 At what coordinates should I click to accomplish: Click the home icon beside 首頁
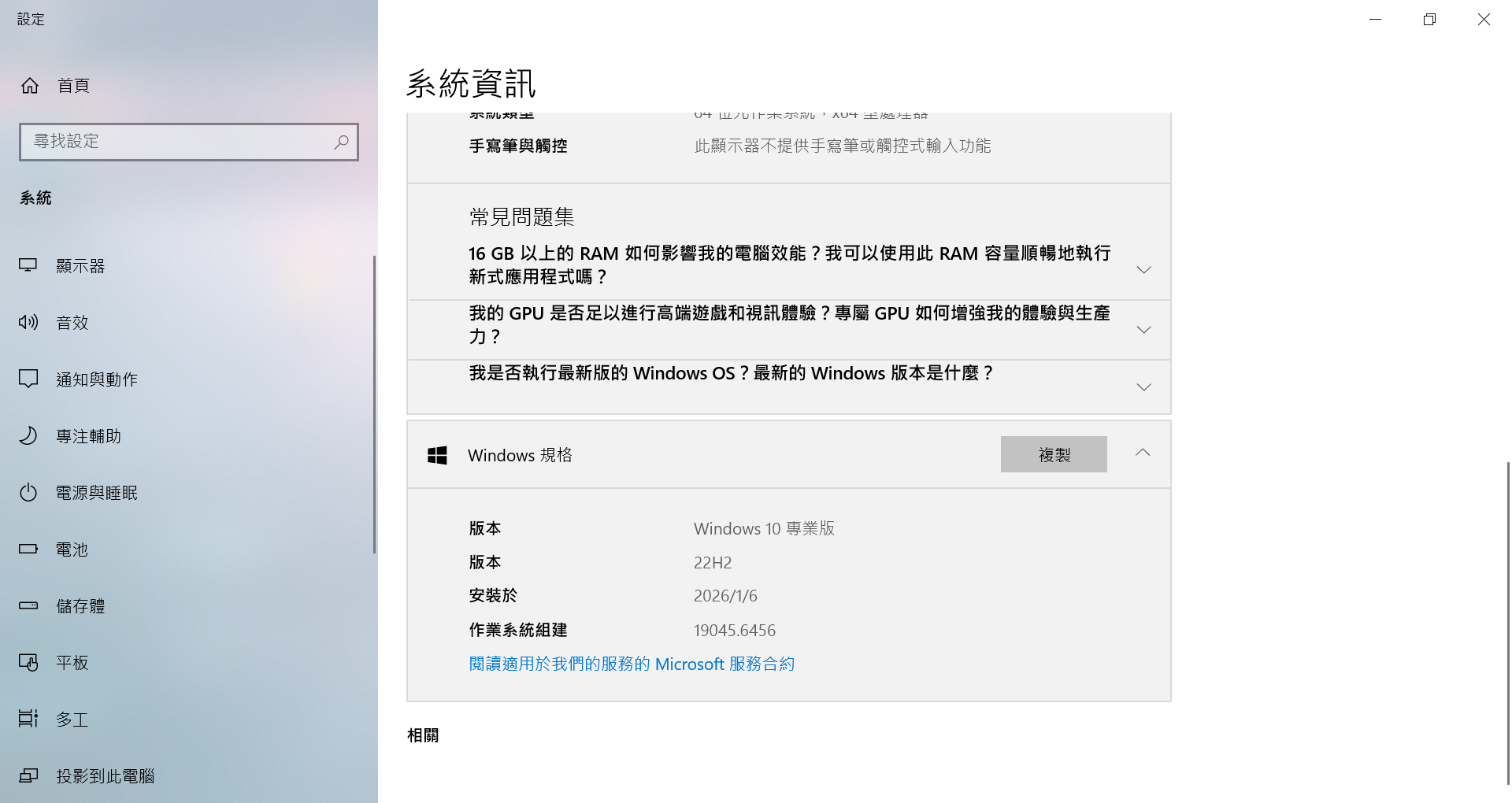[30, 85]
